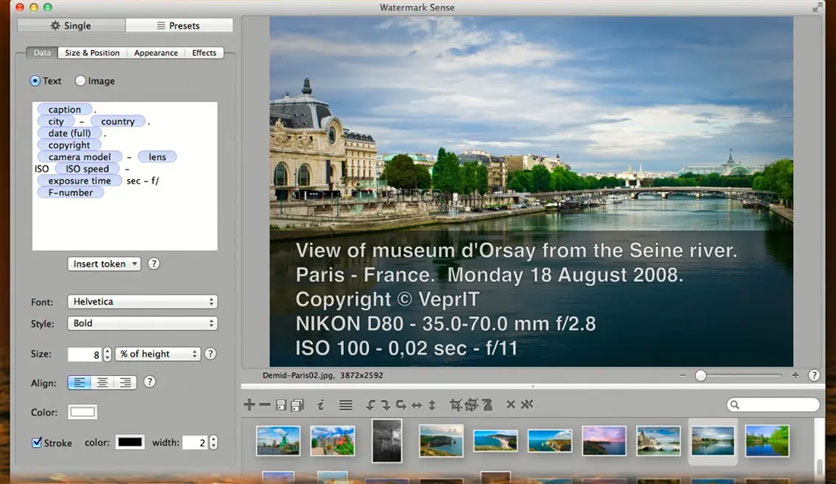836x484 pixels.
Task: Toggle fullscreen icon in title bar
Action: tap(817, 7)
